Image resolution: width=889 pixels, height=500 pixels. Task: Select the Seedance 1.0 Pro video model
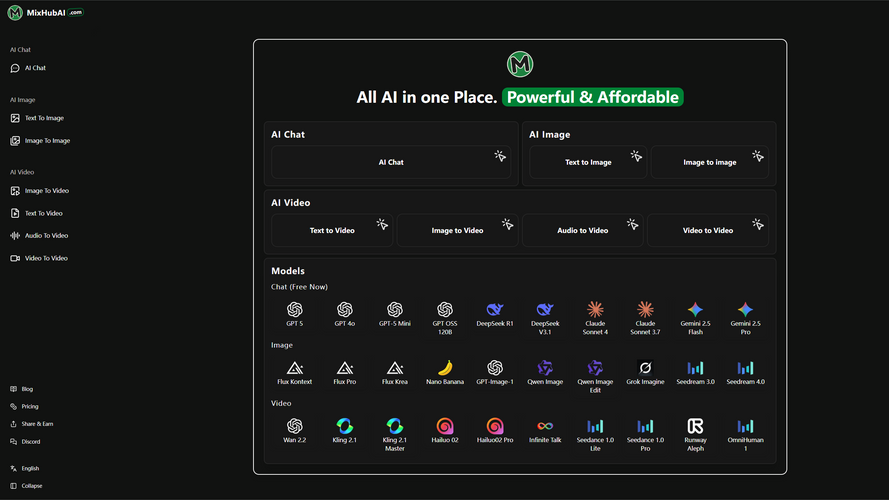pyautogui.click(x=645, y=435)
